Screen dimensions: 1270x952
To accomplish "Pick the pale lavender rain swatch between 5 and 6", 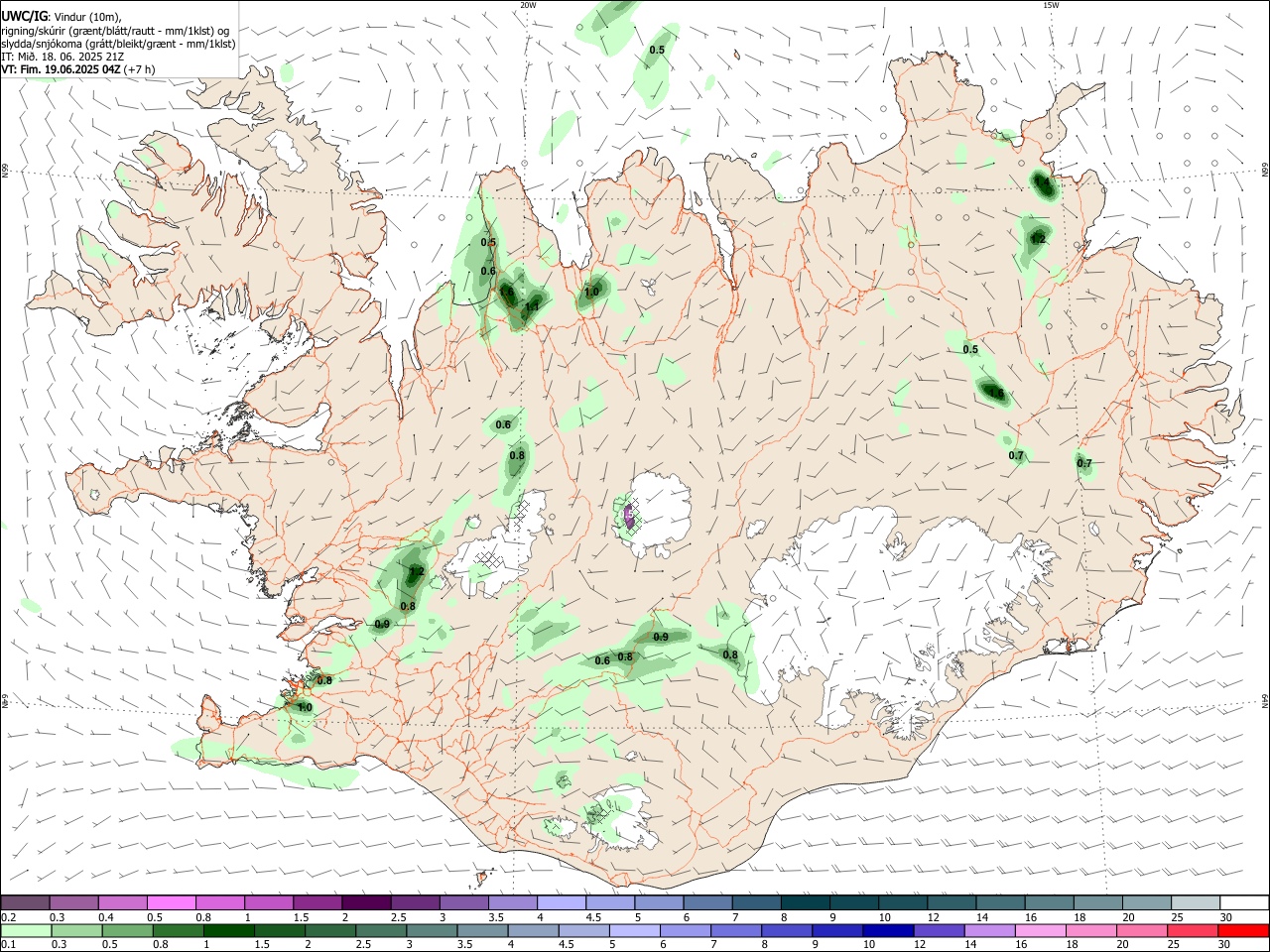I will pyautogui.click(x=634, y=931).
